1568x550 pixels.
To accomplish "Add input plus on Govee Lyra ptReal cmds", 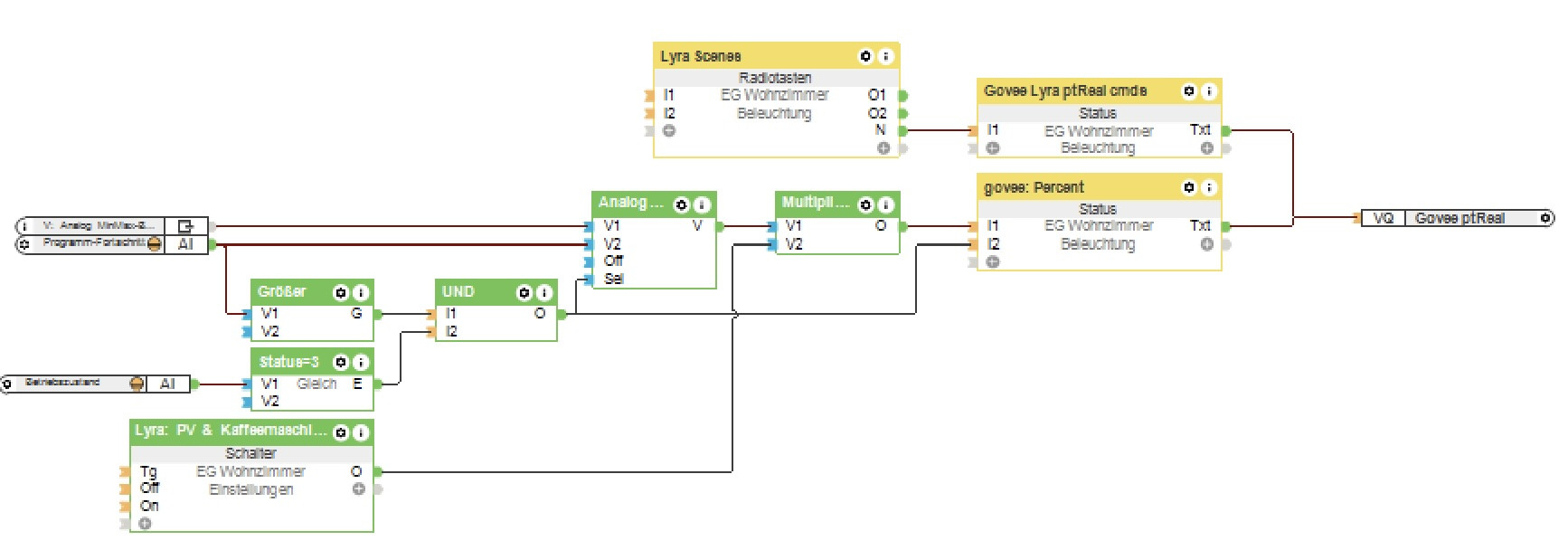I will 993,148.
